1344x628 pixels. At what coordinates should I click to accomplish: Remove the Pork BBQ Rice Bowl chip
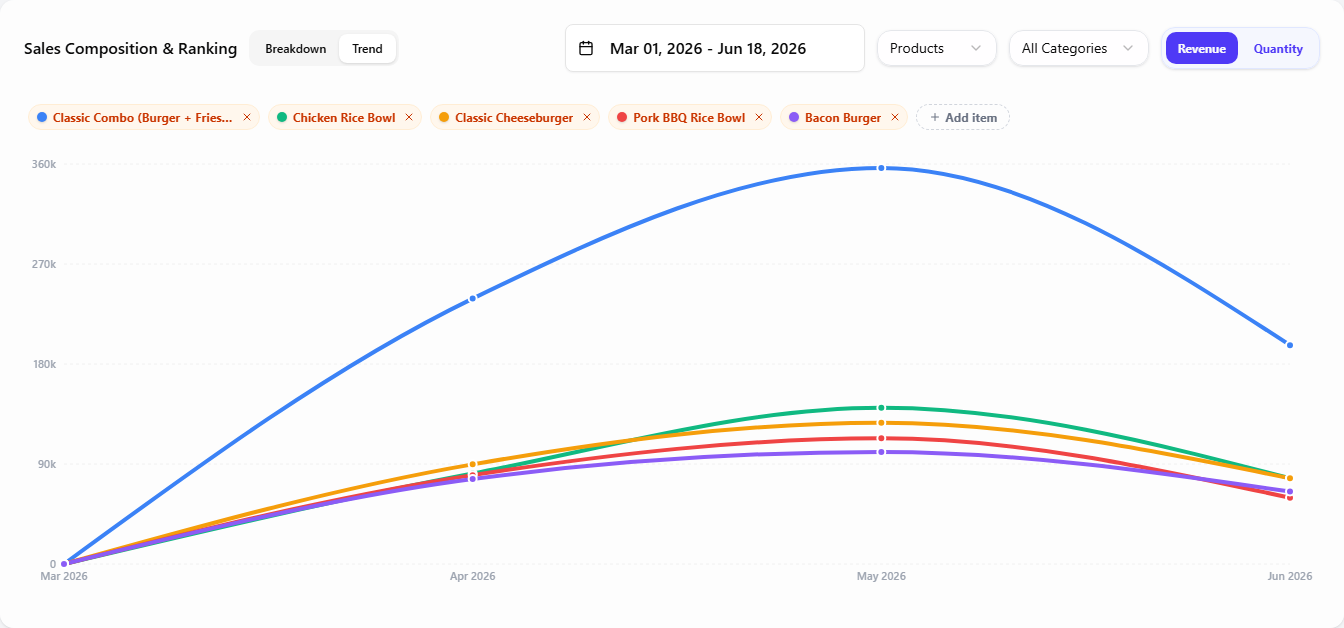[759, 117]
